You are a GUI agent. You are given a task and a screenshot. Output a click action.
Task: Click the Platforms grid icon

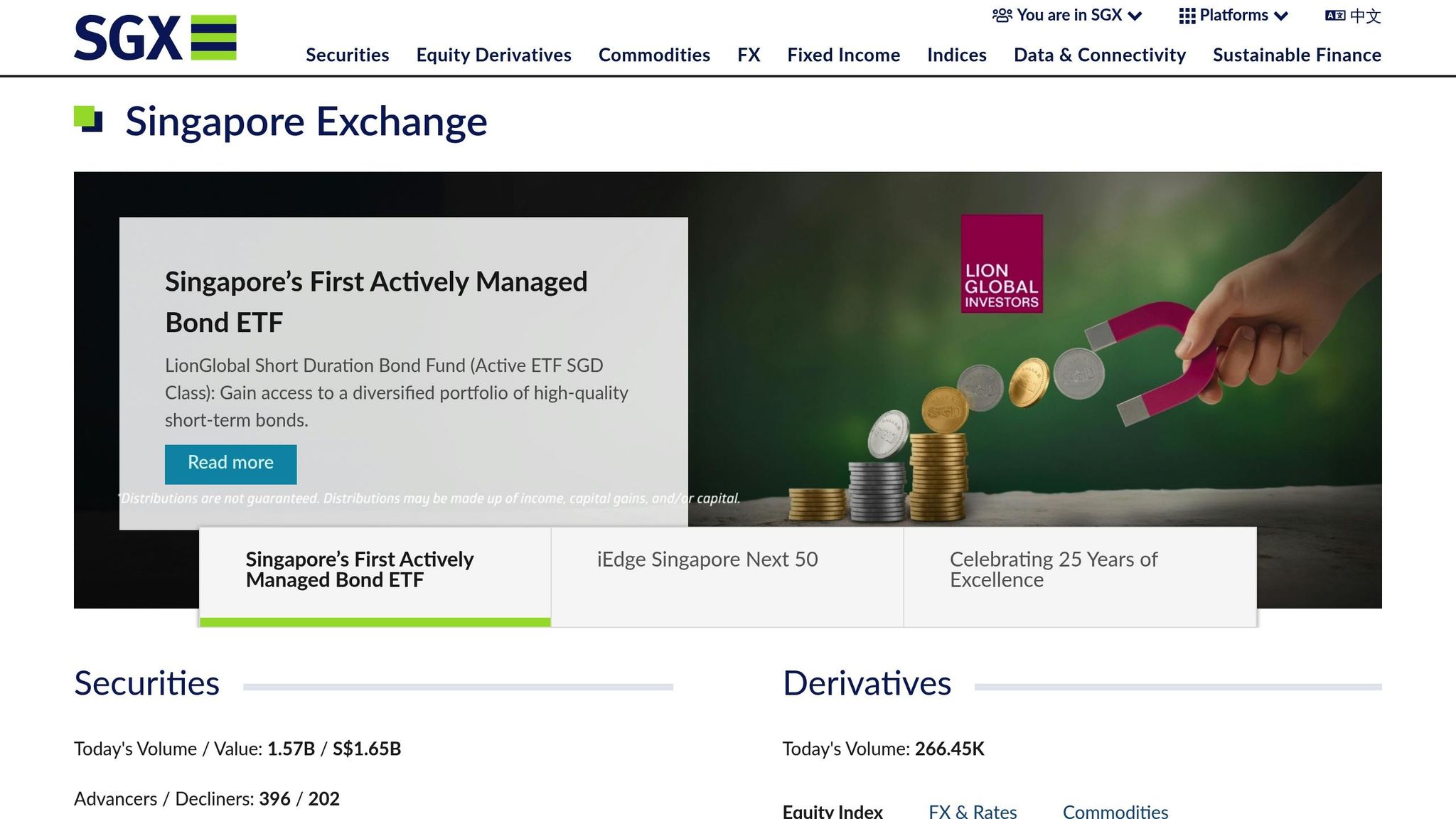(x=1187, y=16)
